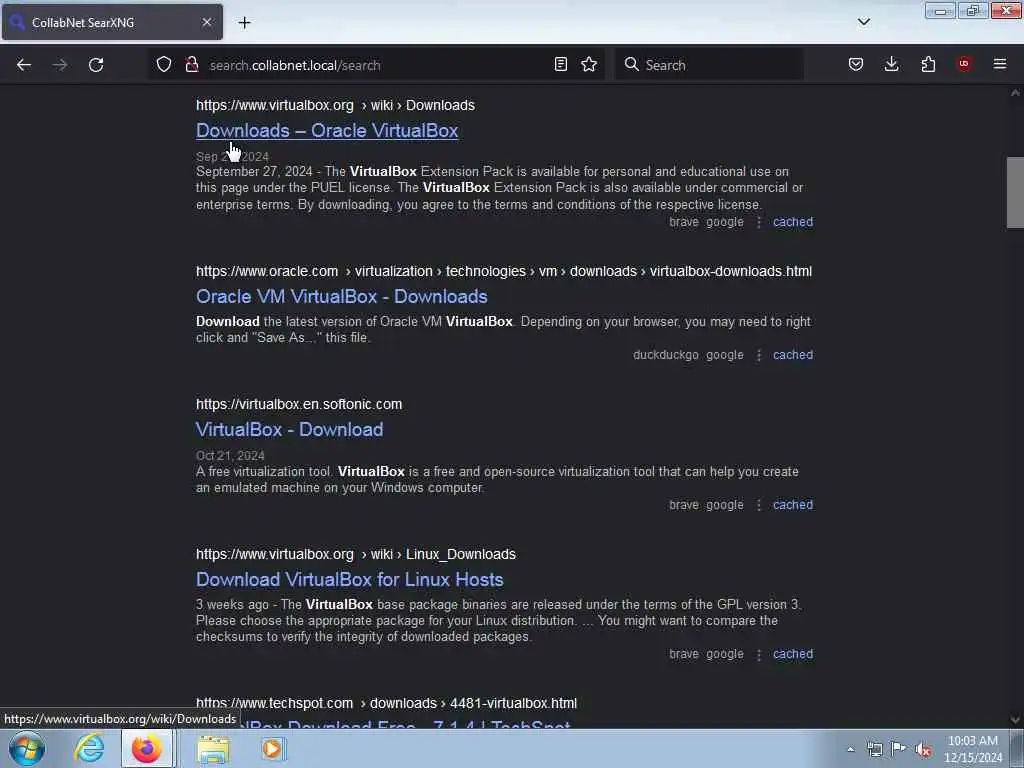Open Oracle VM VirtualBox - Downloads result

pyautogui.click(x=342, y=296)
